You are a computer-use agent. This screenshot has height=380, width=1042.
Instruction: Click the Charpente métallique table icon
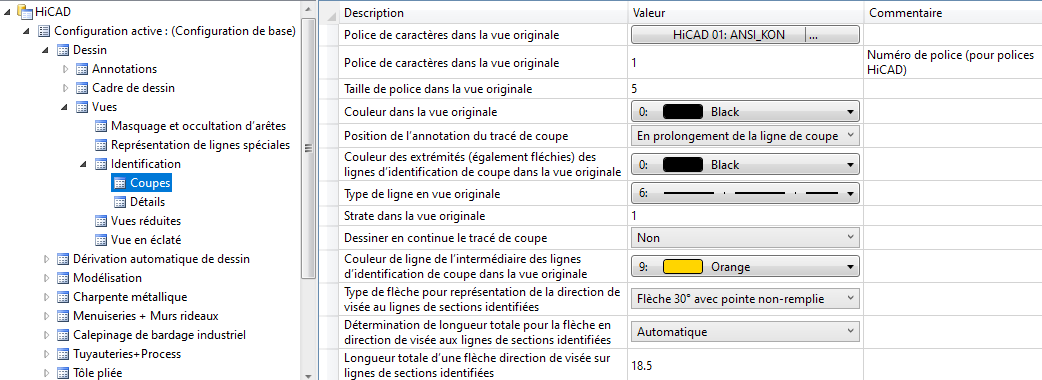[x=63, y=297]
